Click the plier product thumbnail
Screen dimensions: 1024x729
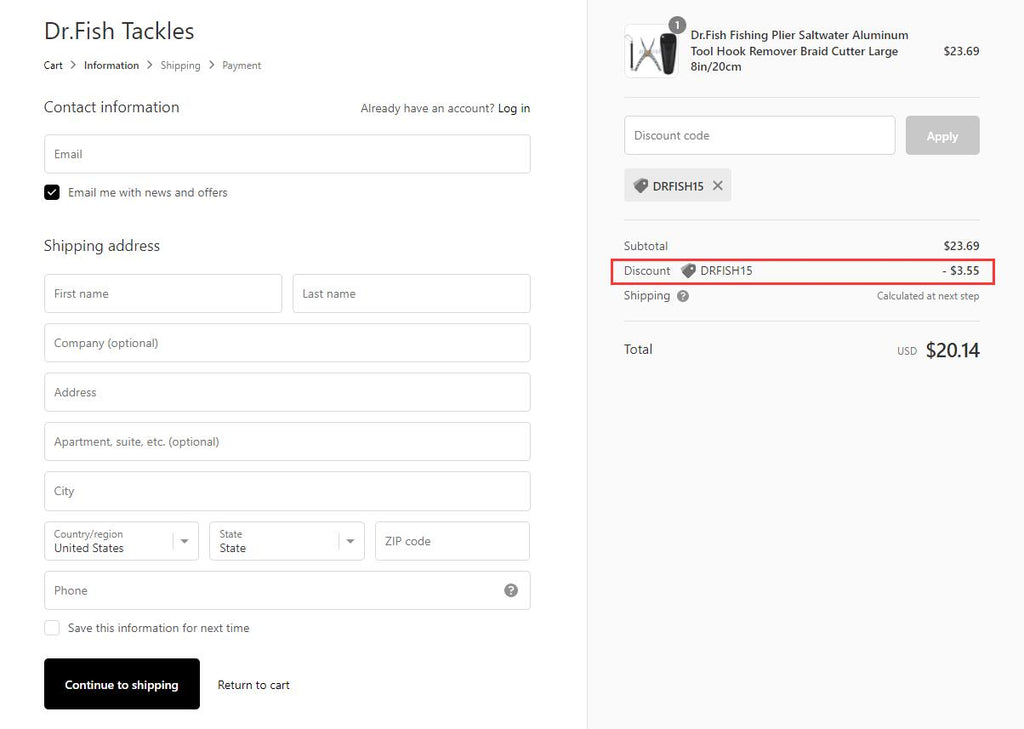(651, 51)
